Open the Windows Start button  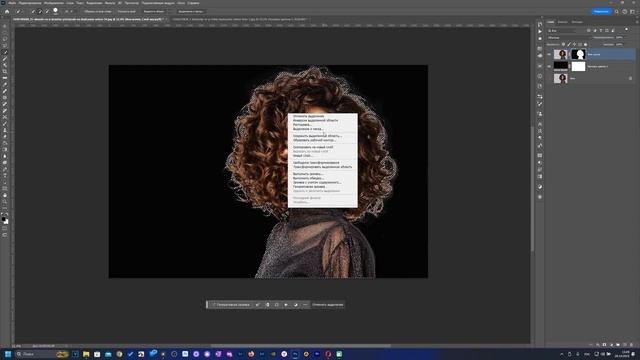click(x=7, y=354)
